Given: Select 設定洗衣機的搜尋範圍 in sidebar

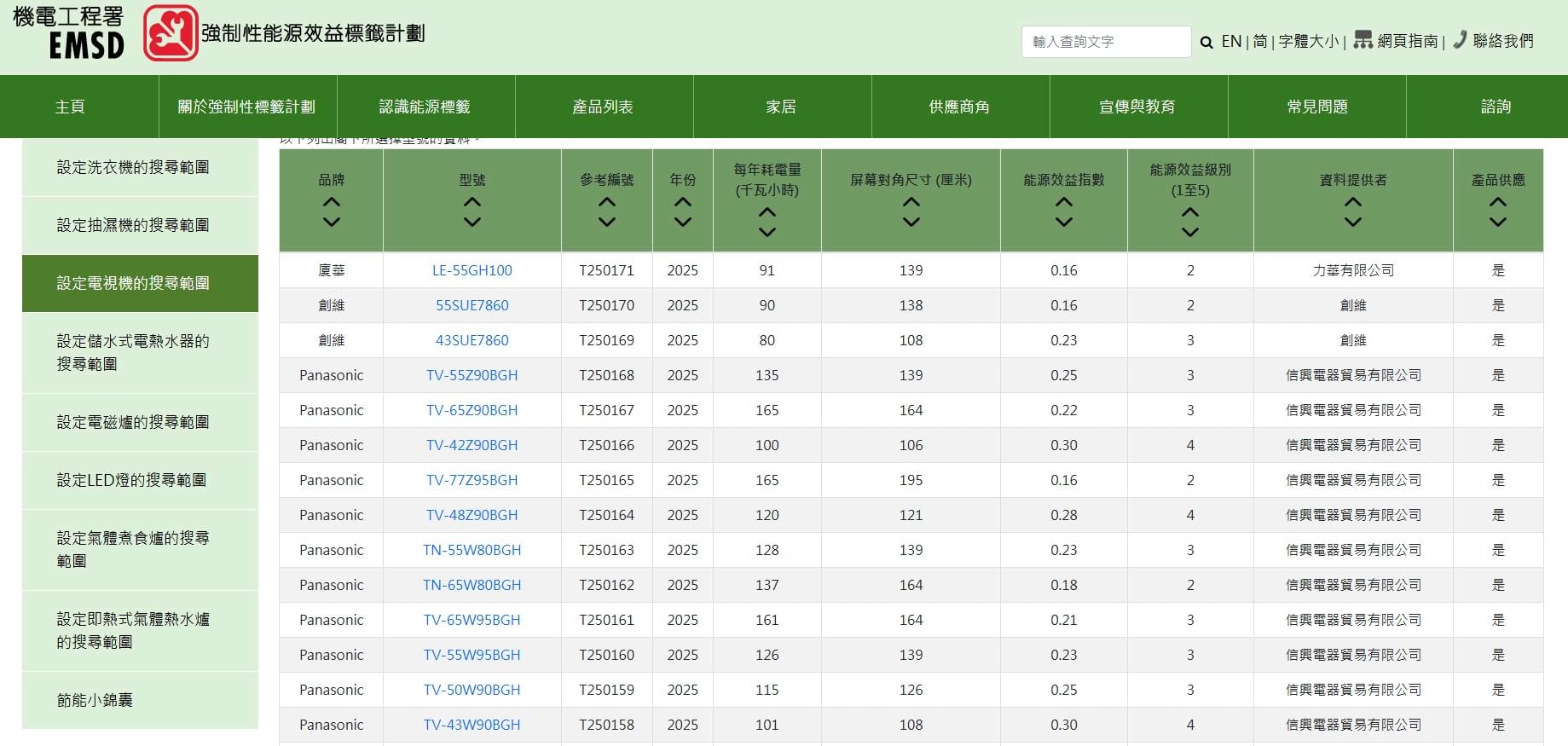Looking at the screenshot, I should coord(140,167).
